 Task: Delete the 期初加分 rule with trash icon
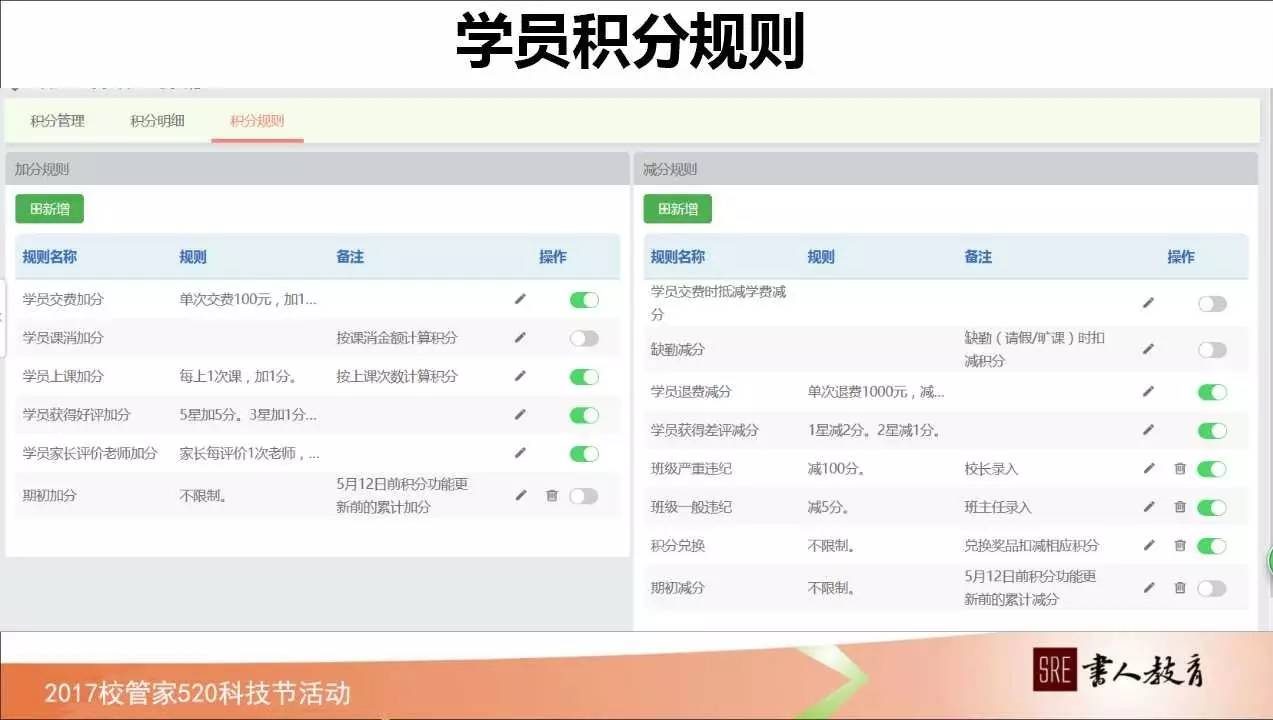pyautogui.click(x=551, y=495)
